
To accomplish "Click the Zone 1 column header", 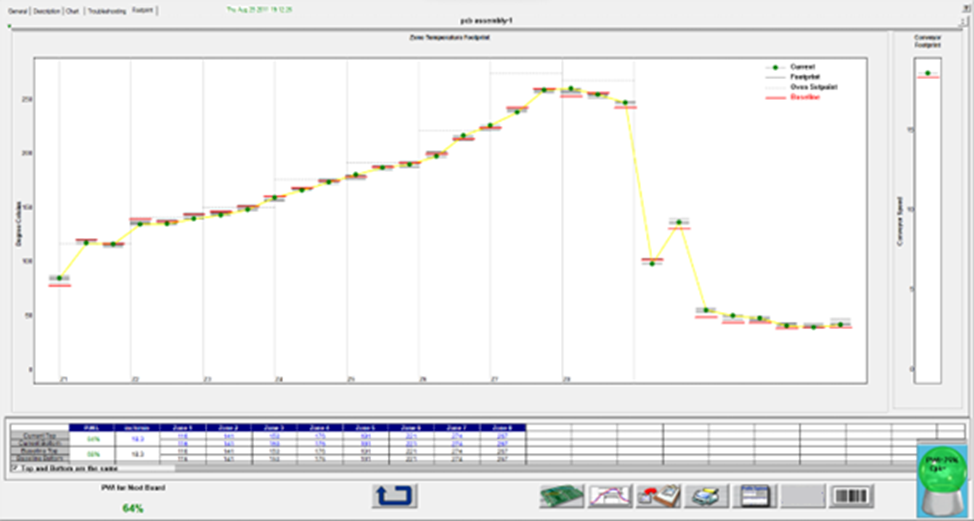I will tap(183, 427).
